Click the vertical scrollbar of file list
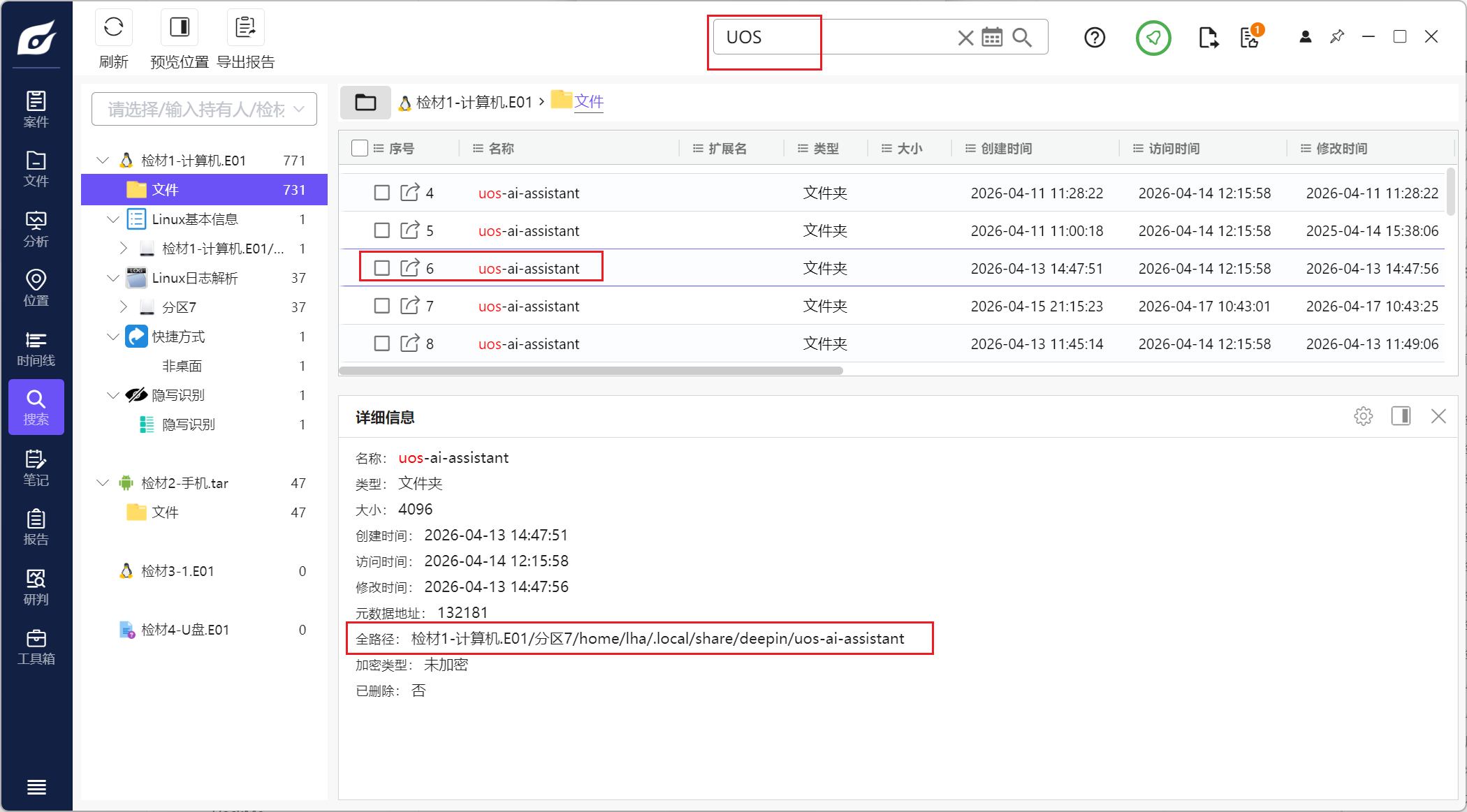The width and height of the screenshot is (1467, 812). [x=1451, y=192]
